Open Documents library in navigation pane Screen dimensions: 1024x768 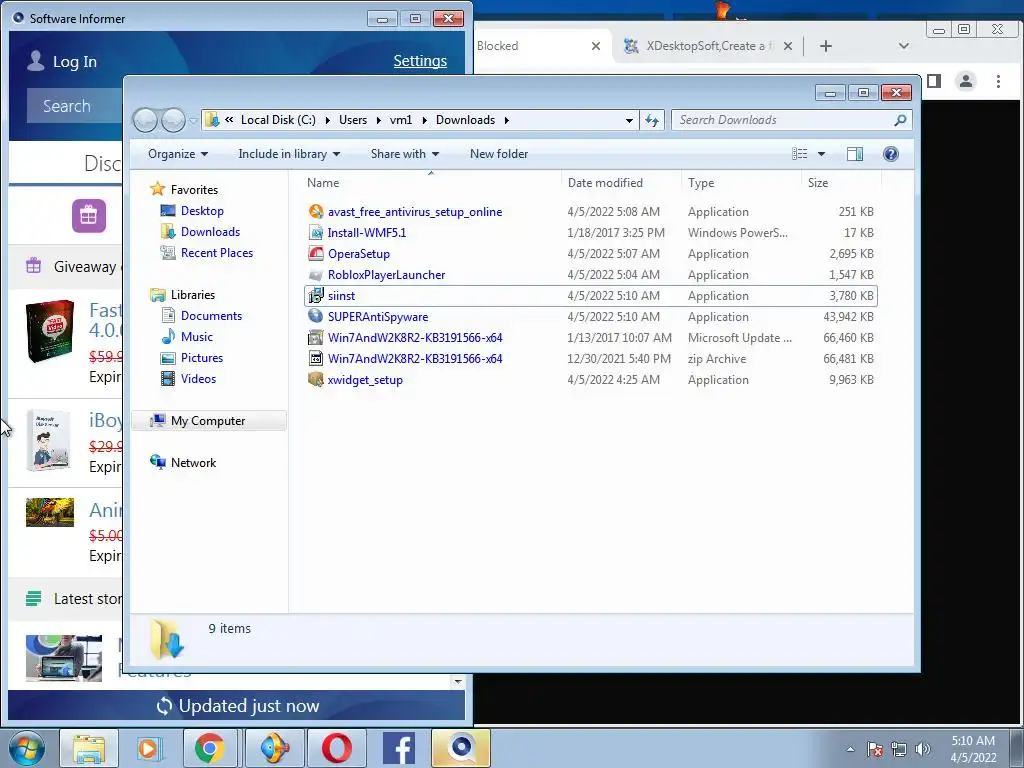pyautogui.click(x=211, y=316)
